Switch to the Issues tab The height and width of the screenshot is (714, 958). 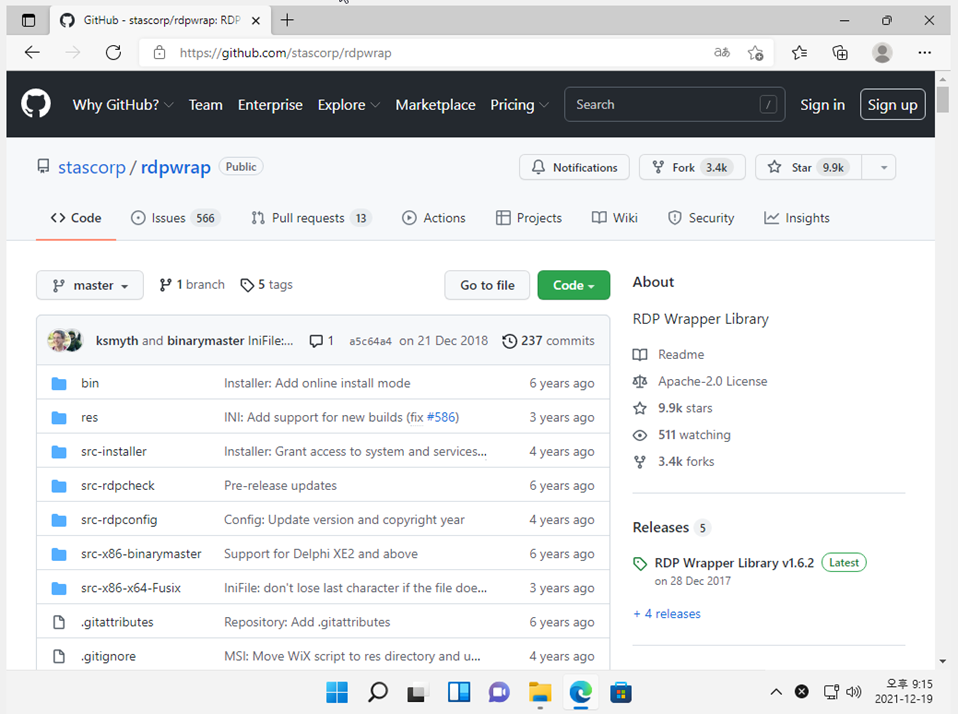[x=175, y=218]
